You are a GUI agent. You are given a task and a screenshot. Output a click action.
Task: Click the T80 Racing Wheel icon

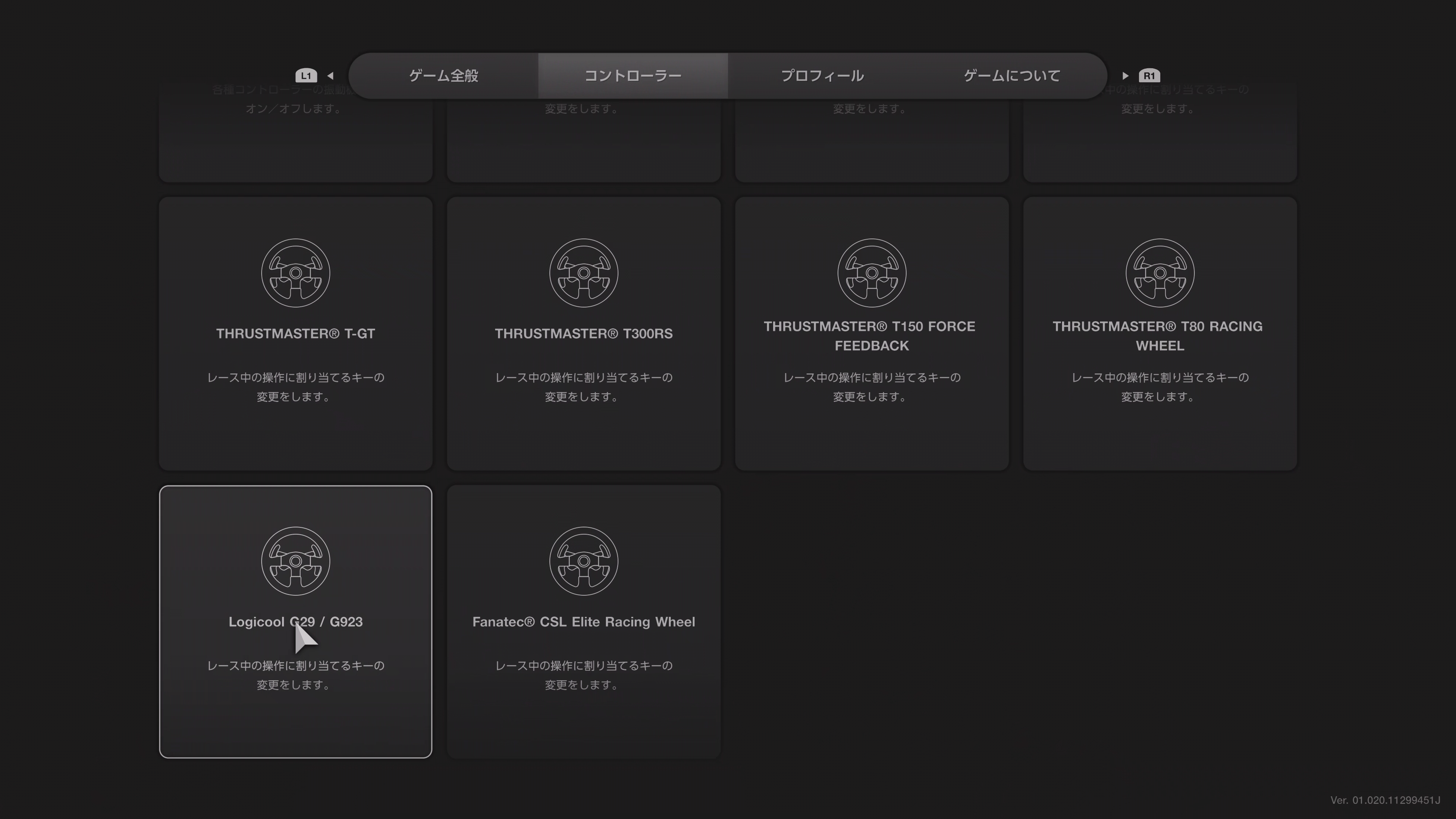click(x=1160, y=273)
